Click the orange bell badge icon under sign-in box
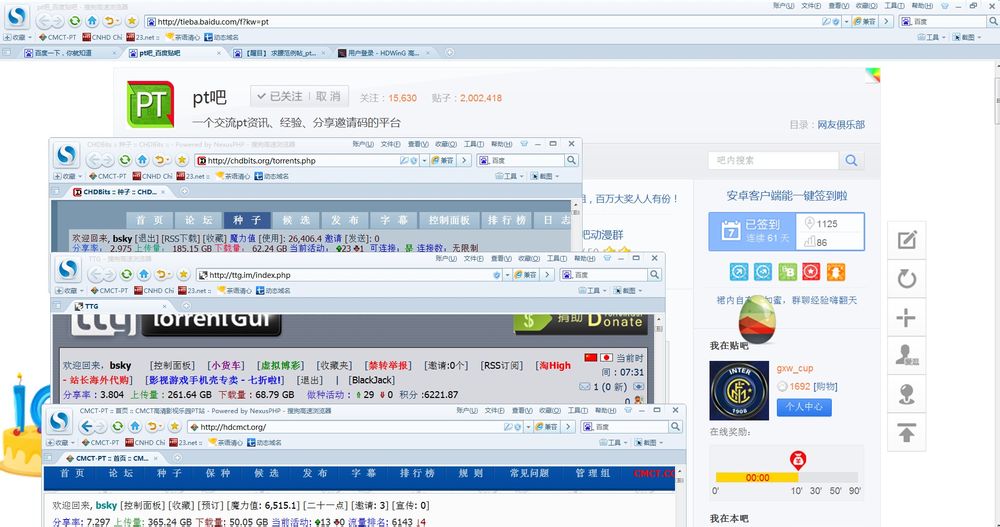 835,272
